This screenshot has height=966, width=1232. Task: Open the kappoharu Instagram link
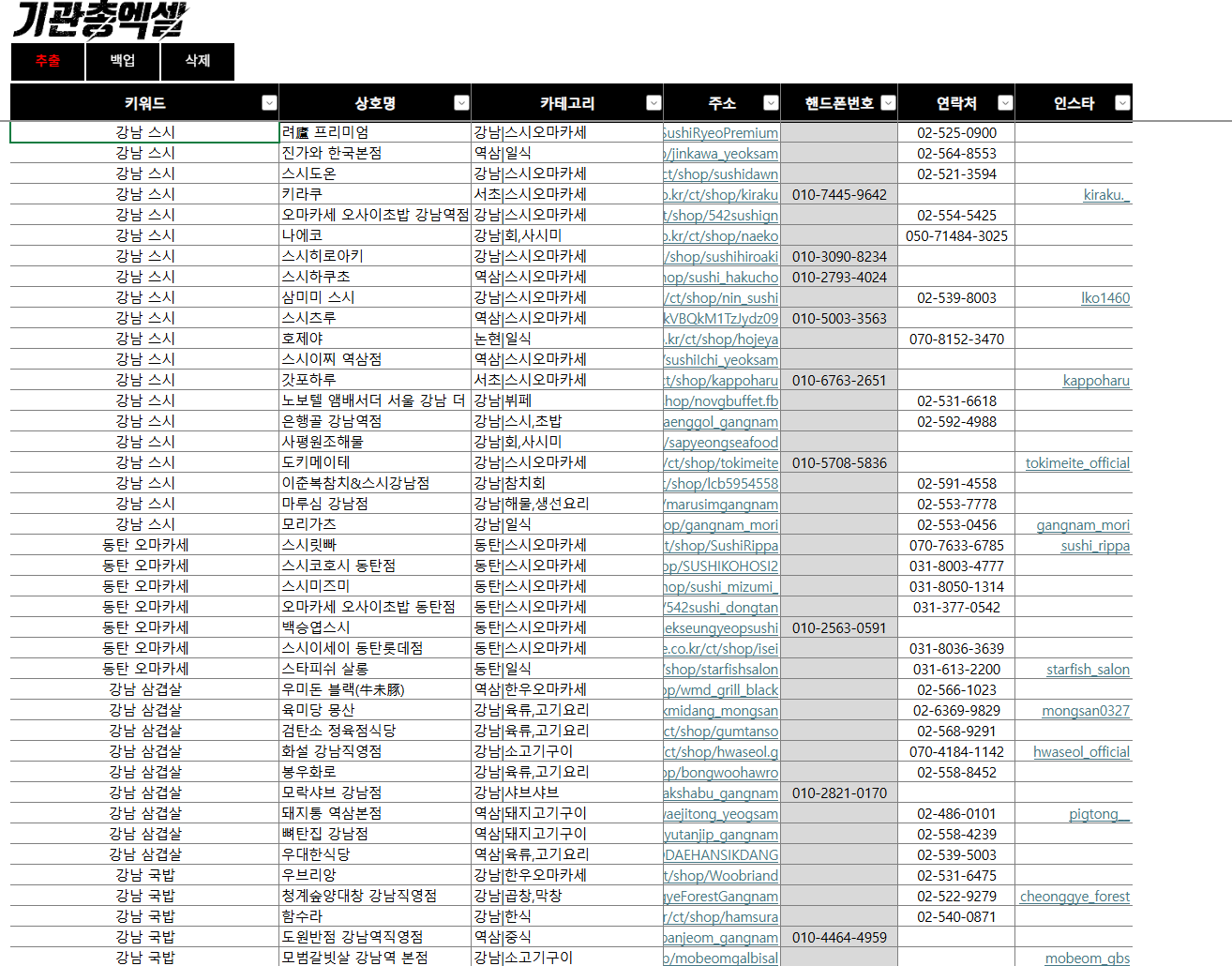click(1096, 381)
